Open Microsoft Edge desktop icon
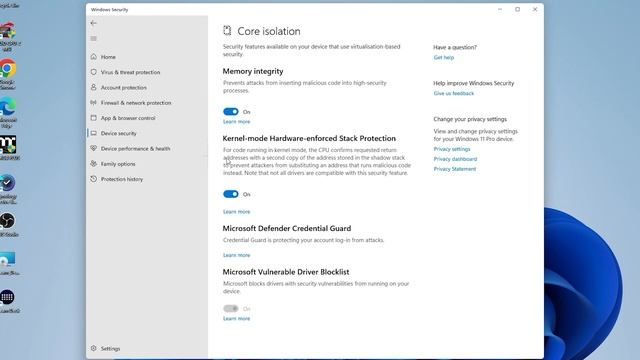 [7, 107]
